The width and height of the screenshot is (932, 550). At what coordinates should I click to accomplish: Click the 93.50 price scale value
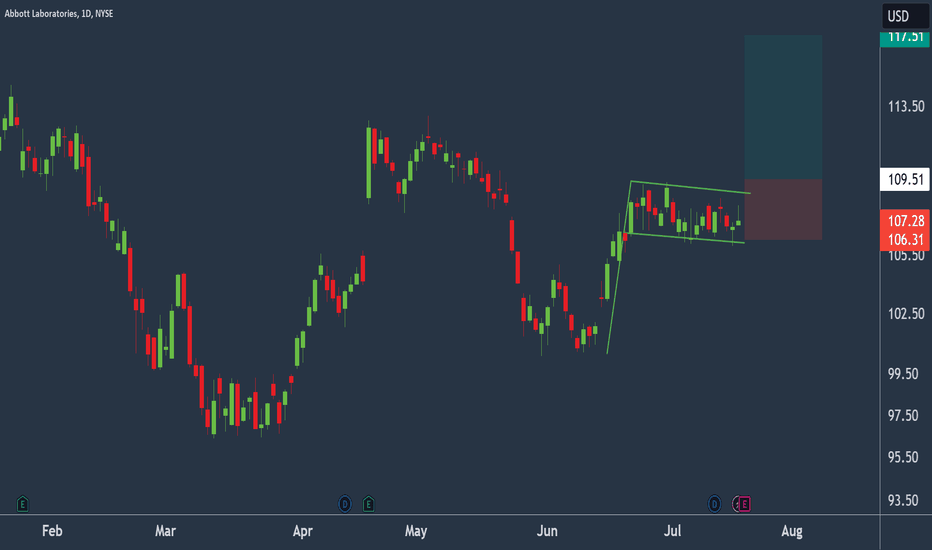pyautogui.click(x=903, y=501)
